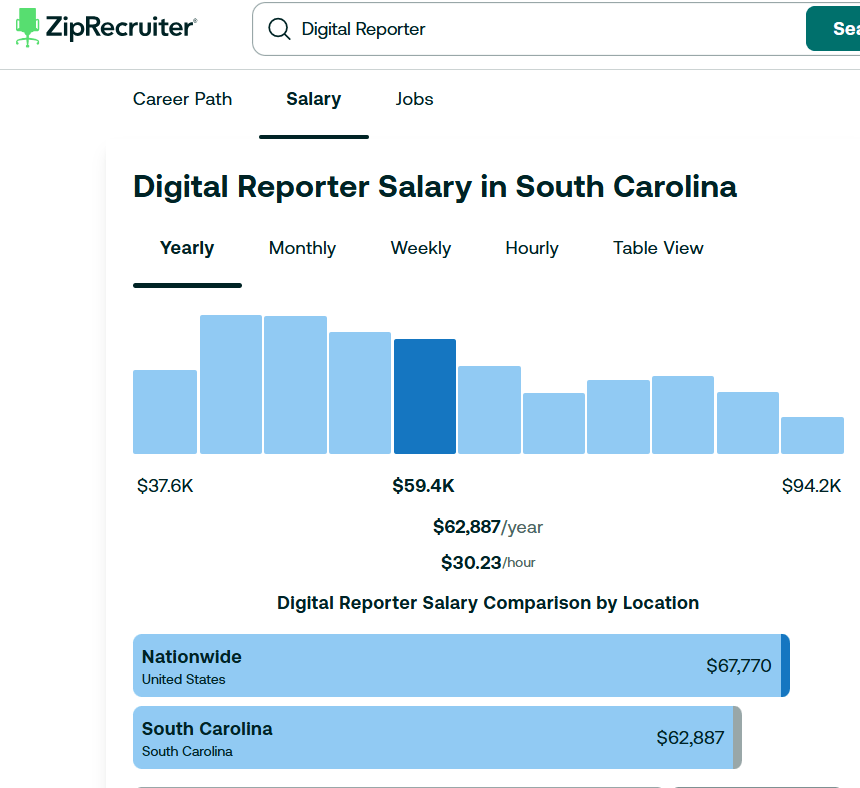Image resolution: width=860 pixels, height=788 pixels.
Task: Switch to Hourly salary view
Action: (531, 248)
